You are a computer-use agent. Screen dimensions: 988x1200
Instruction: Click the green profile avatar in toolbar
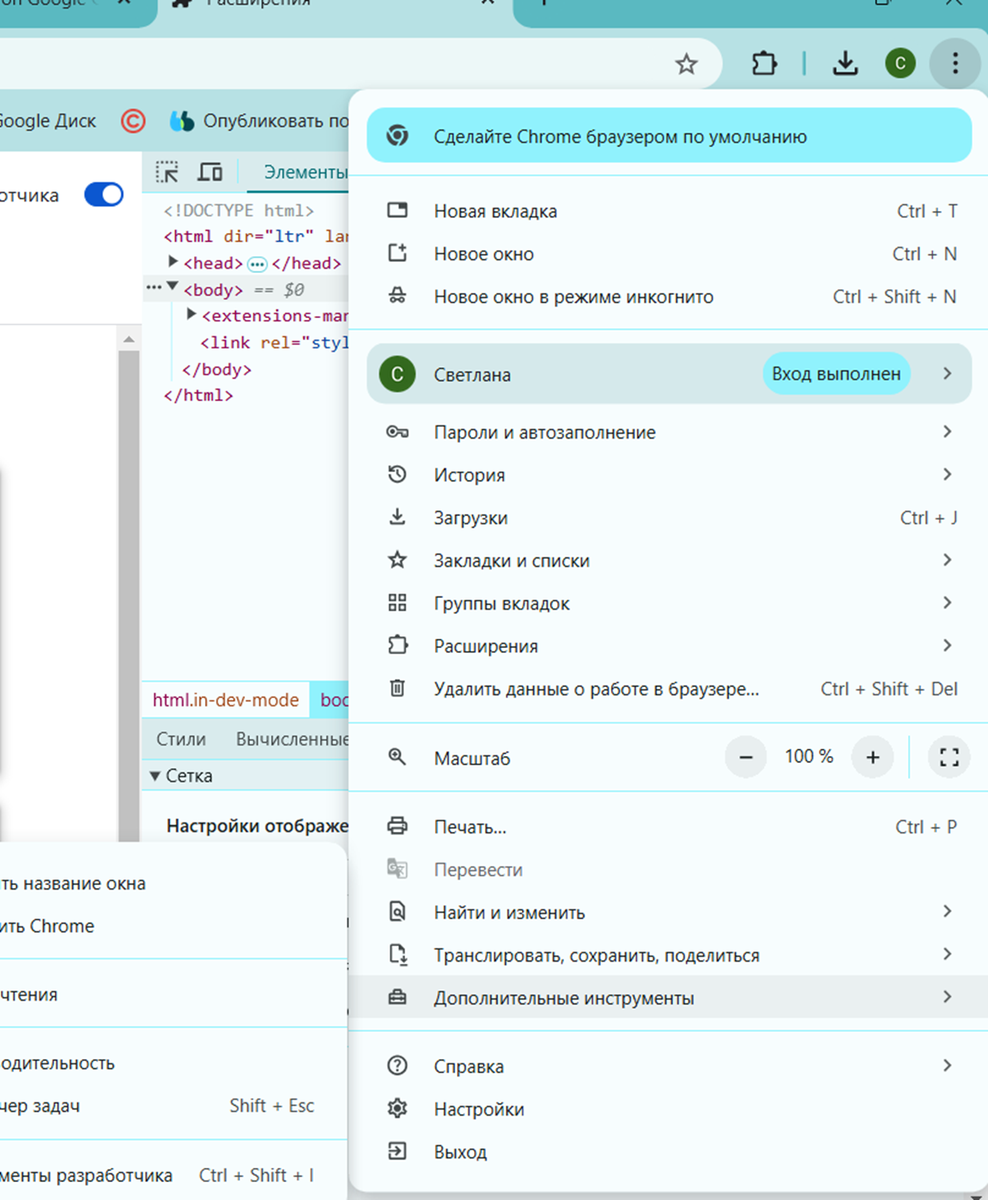pyautogui.click(x=900, y=65)
